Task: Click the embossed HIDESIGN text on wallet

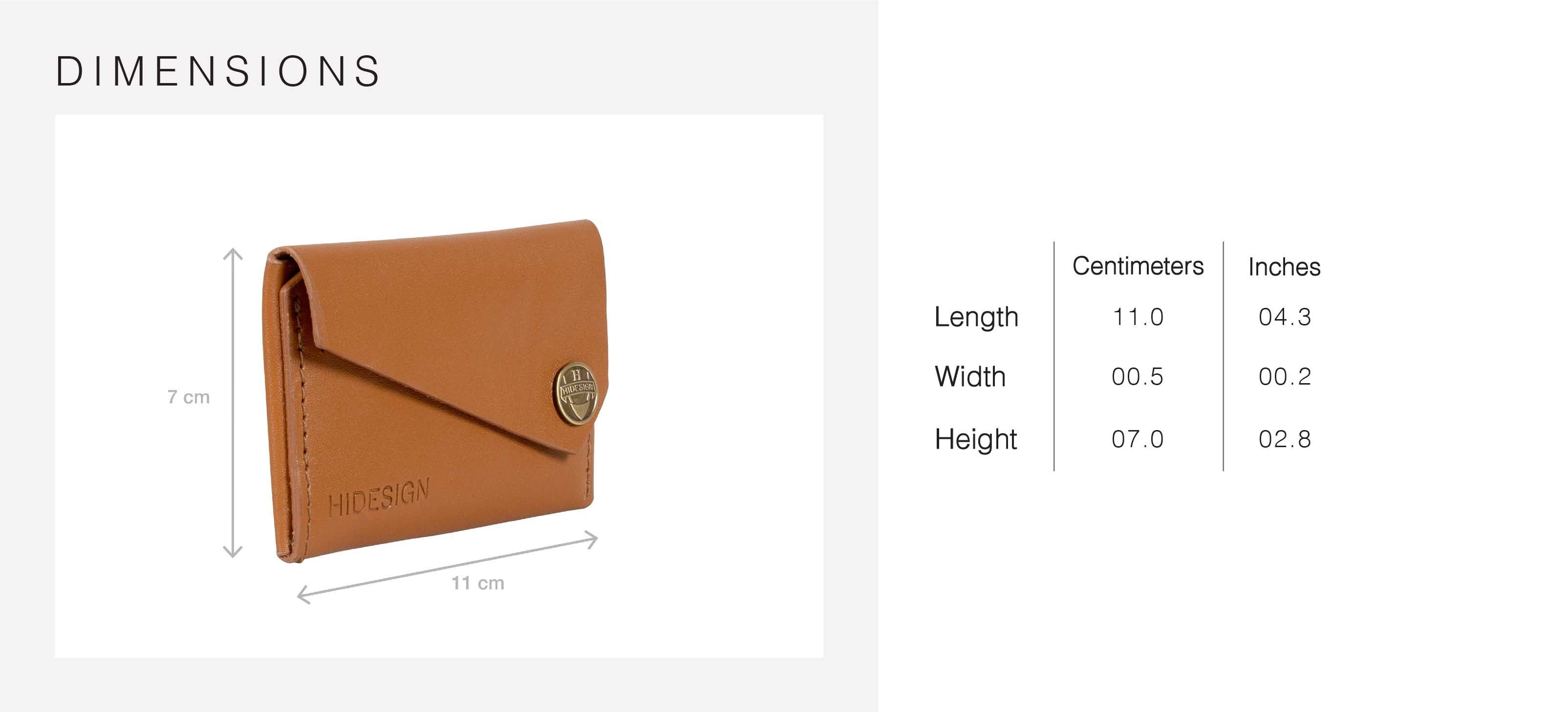Action: (379, 498)
